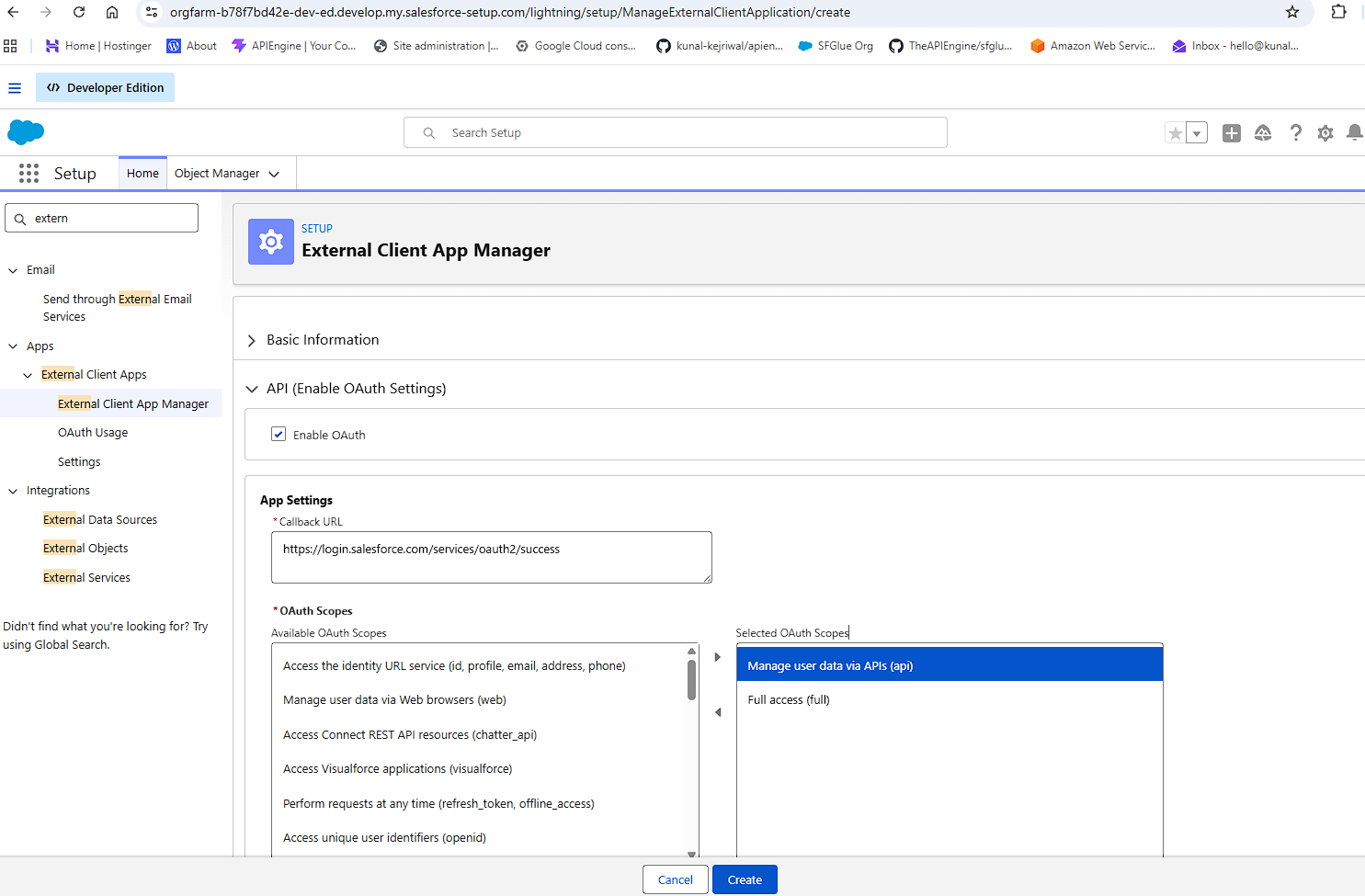Image resolution: width=1365 pixels, height=896 pixels.
Task: Open the Trailhead guidance icon
Action: click(1263, 133)
